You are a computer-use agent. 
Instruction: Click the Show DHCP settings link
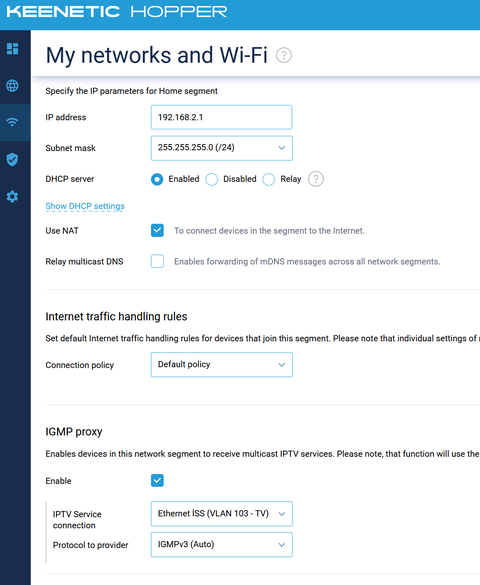[x=85, y=206]
